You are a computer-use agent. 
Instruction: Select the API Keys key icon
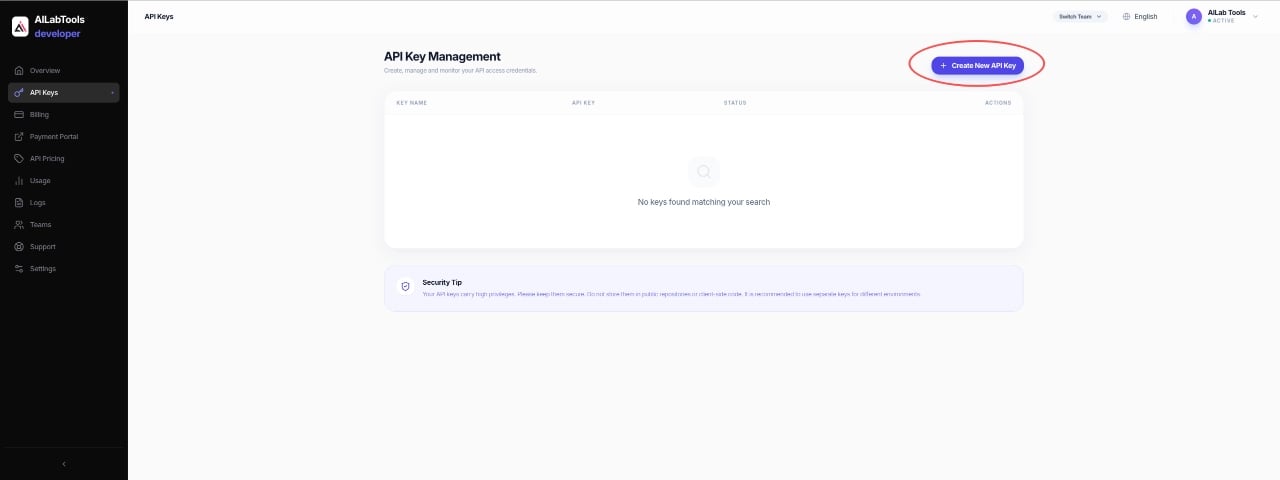(x=19, y=93)
